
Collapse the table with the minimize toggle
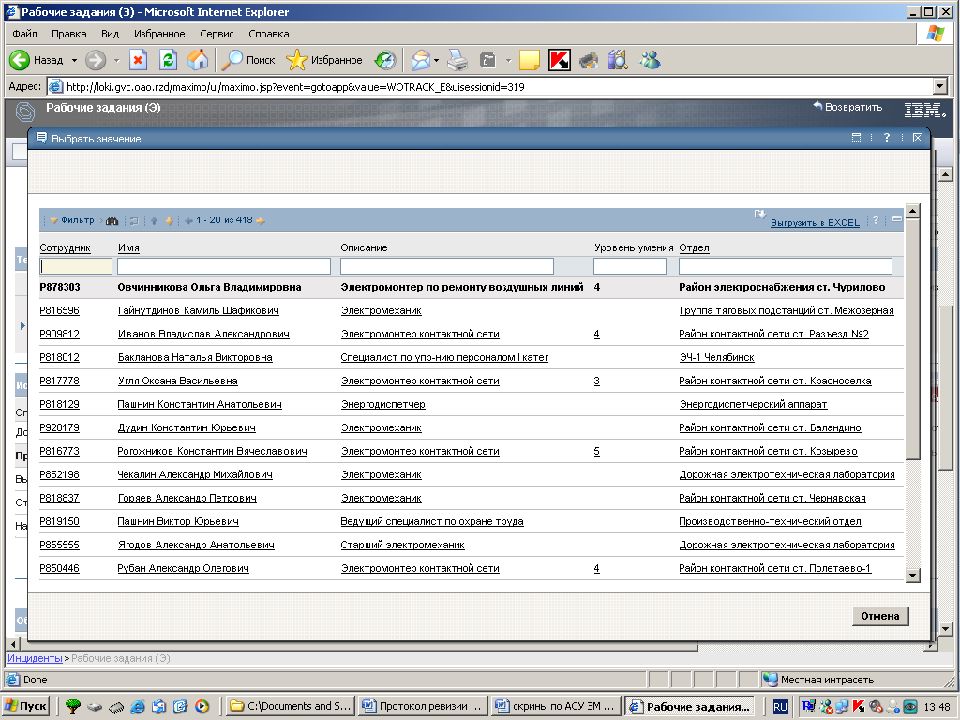tap(897, 219)
